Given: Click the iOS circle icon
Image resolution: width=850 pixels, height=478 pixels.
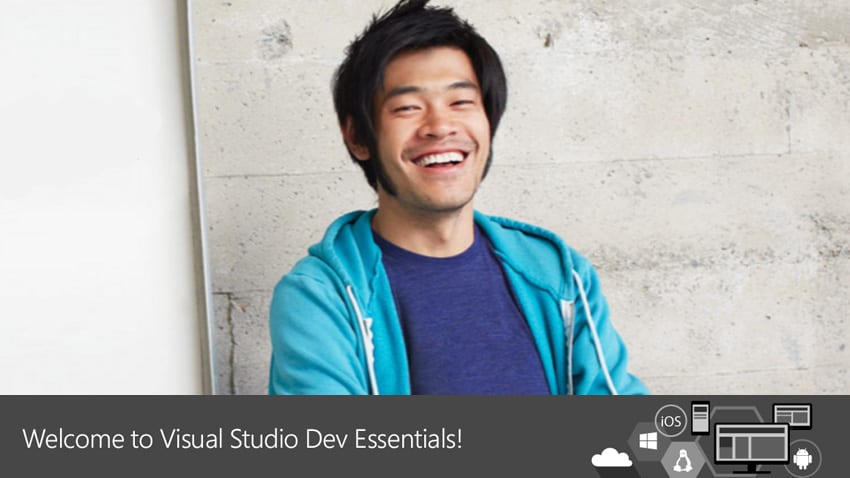Looking at the screenshot, I should [671, 421].
